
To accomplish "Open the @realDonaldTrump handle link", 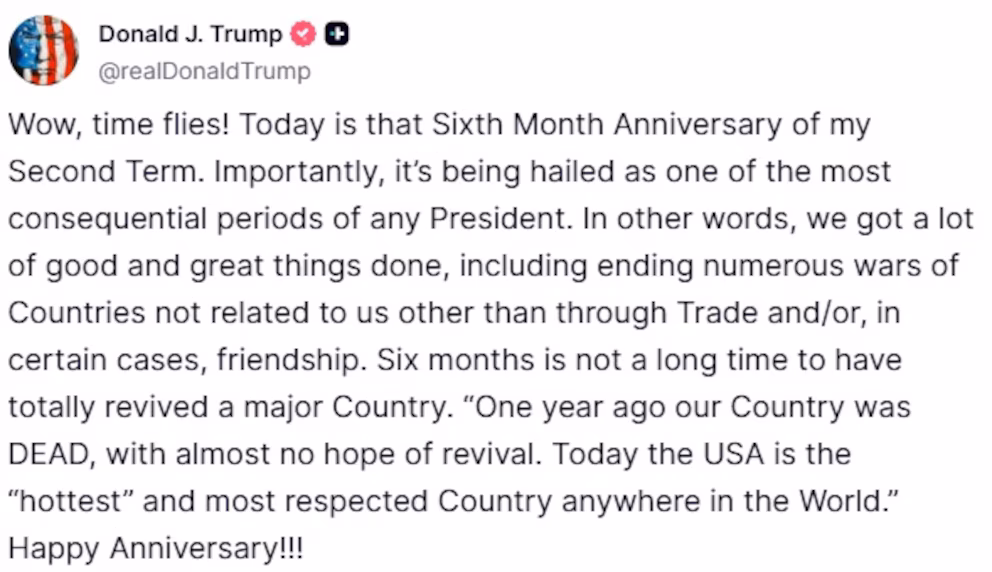I will click(x=204, y=72).
